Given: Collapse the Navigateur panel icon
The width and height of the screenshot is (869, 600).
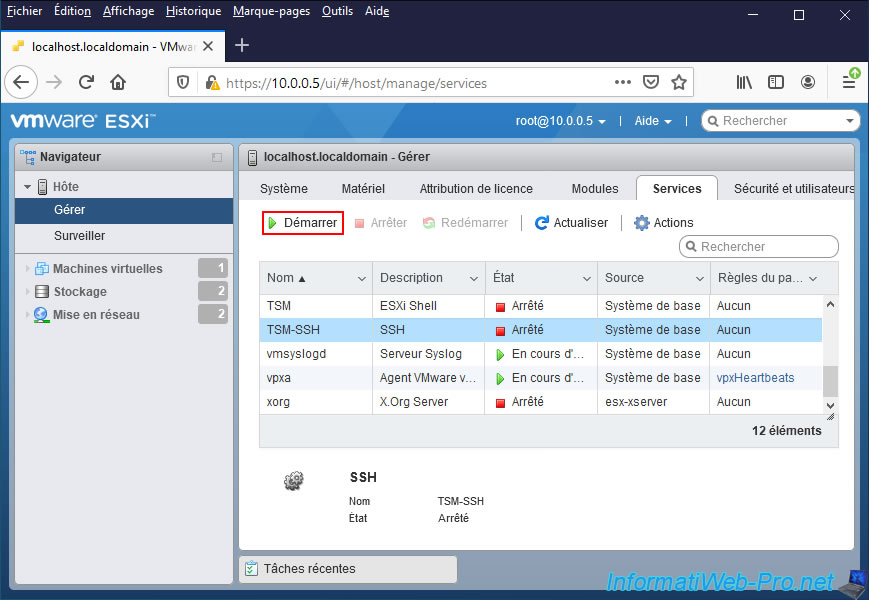Looking at the screenshot, I should tap(217, 157).
